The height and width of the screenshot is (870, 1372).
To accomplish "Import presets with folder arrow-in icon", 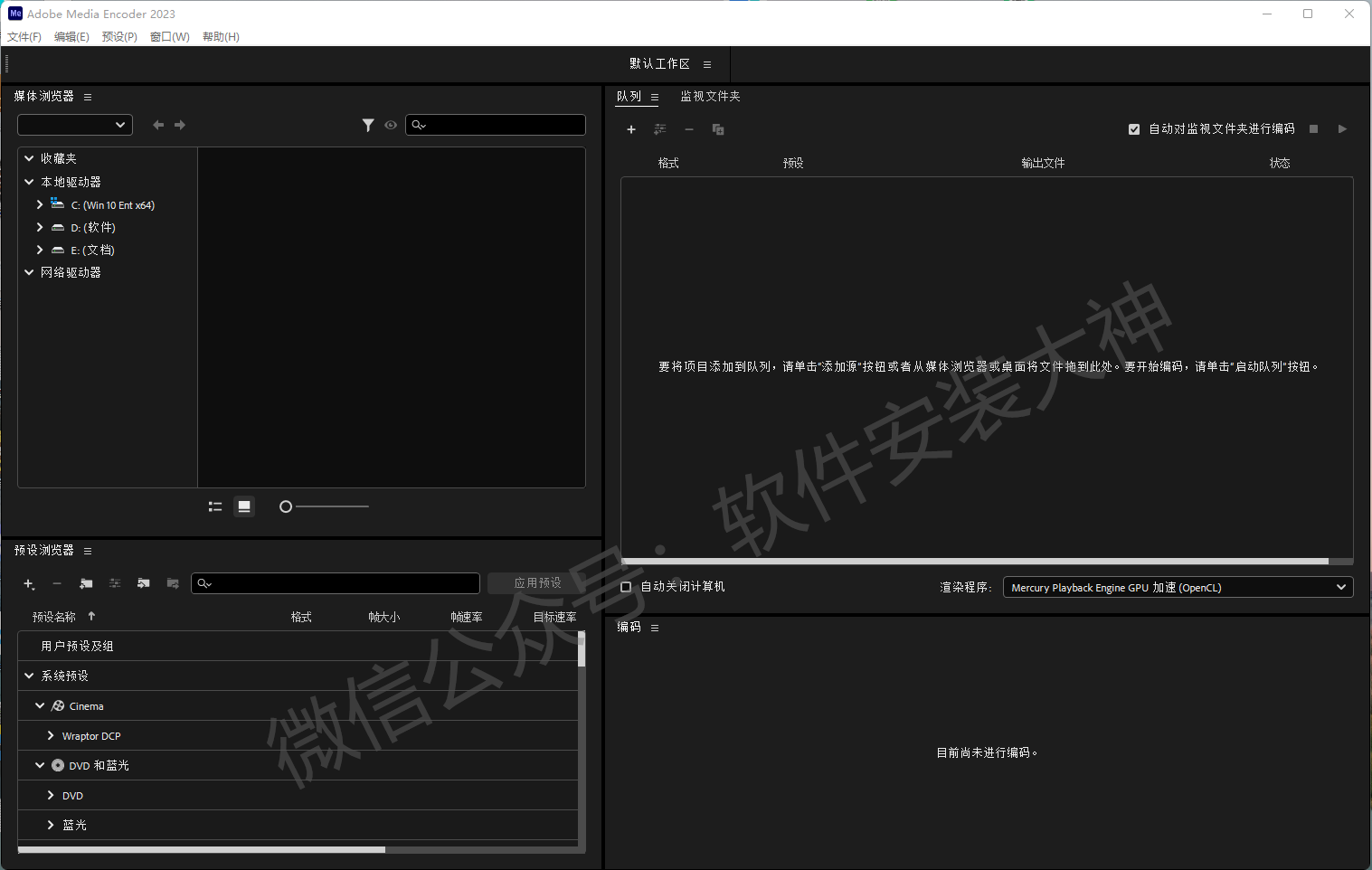I will click(x=143, y=584).
